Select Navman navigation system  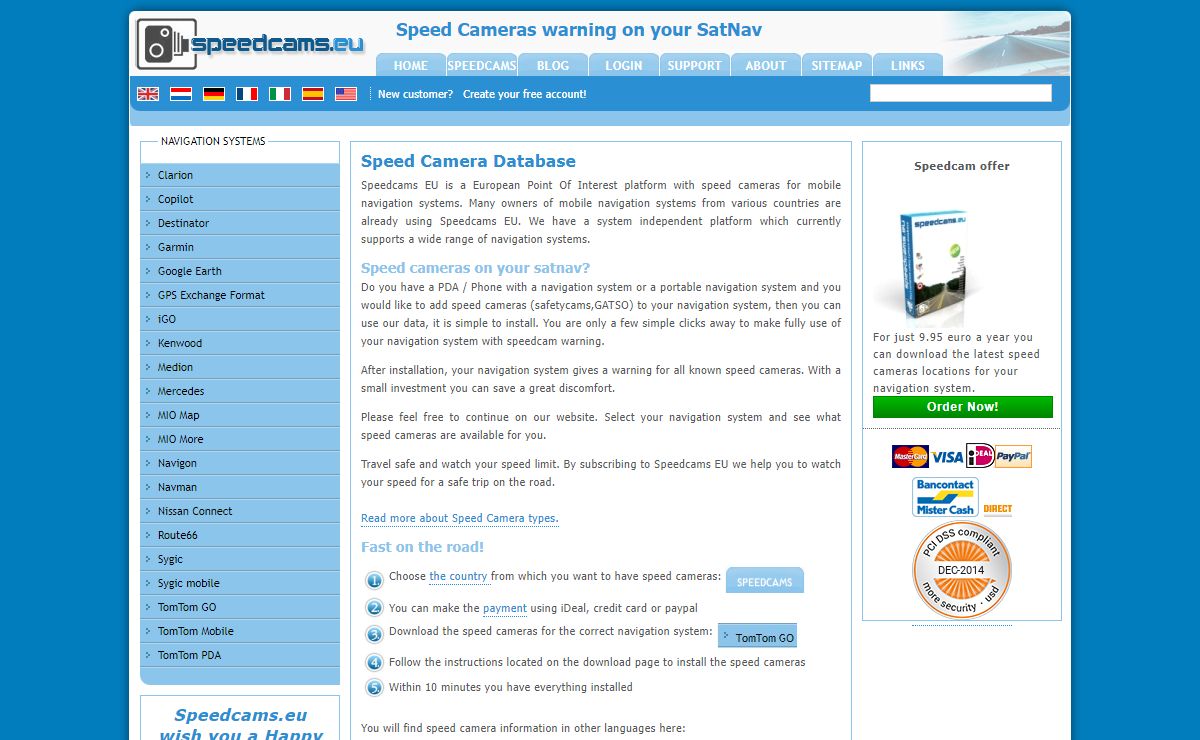click(240, 487)
